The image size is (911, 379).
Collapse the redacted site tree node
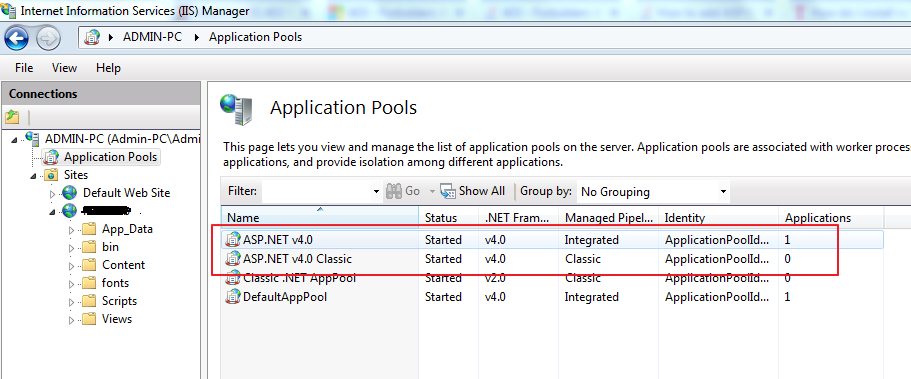click(x=52, y=212)
